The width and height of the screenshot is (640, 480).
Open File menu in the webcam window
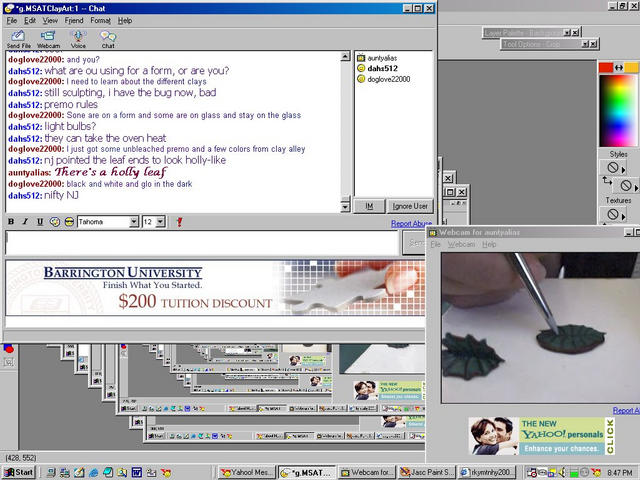pos(436,244)
